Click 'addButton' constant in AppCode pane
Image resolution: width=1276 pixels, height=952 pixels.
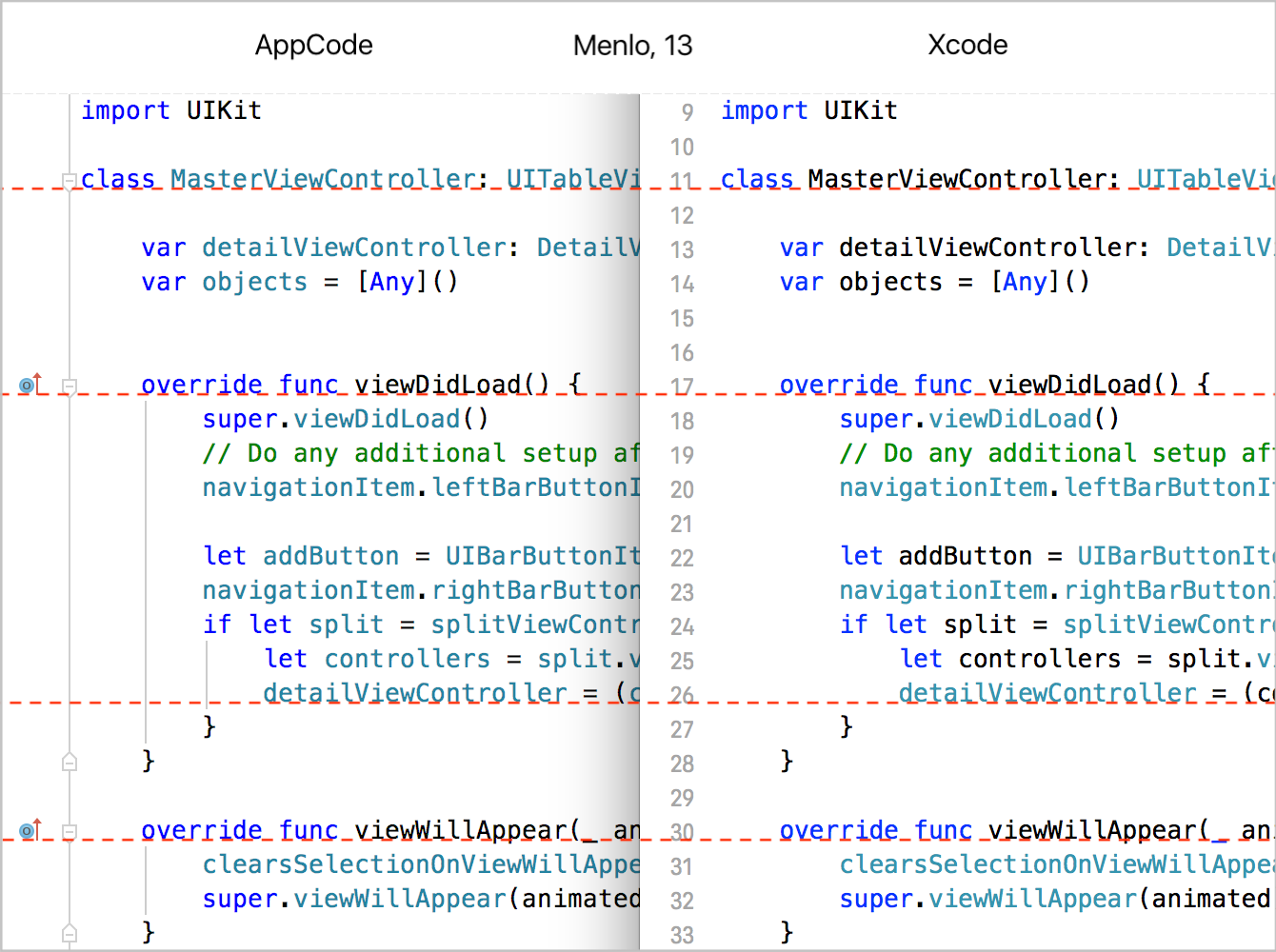point(330,556)
